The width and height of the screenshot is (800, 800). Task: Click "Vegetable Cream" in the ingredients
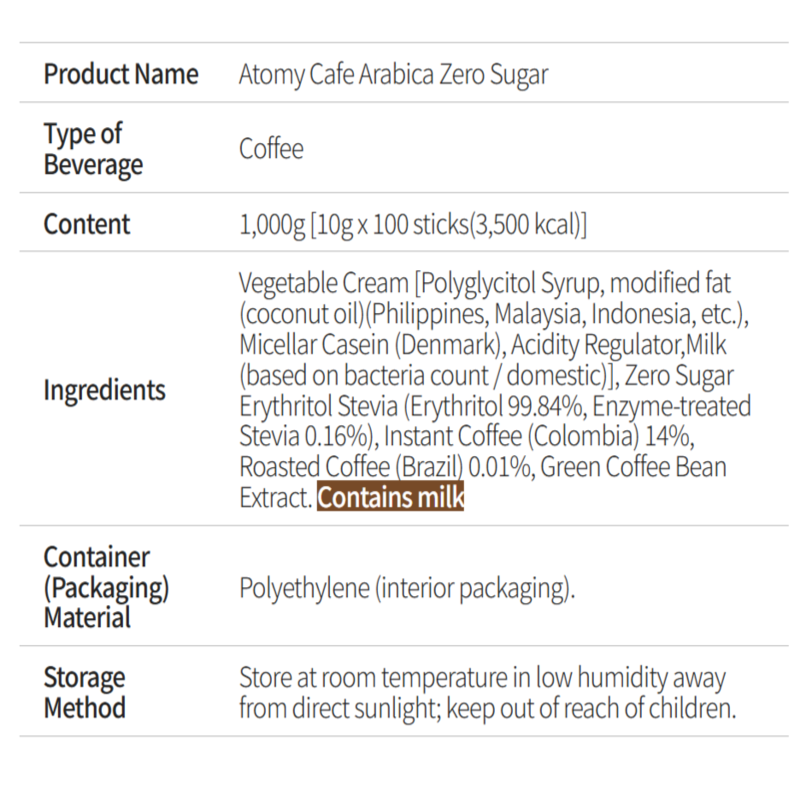324,284
